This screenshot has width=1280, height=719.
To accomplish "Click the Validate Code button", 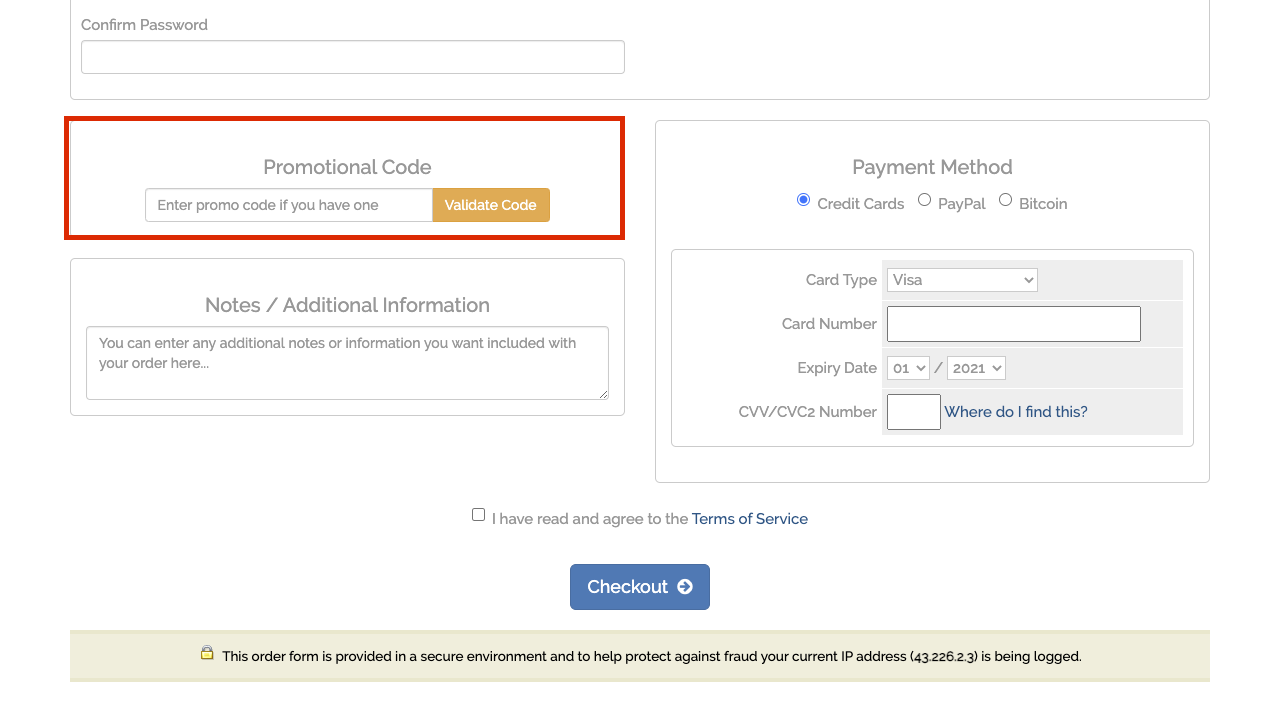I will point(491,205).
